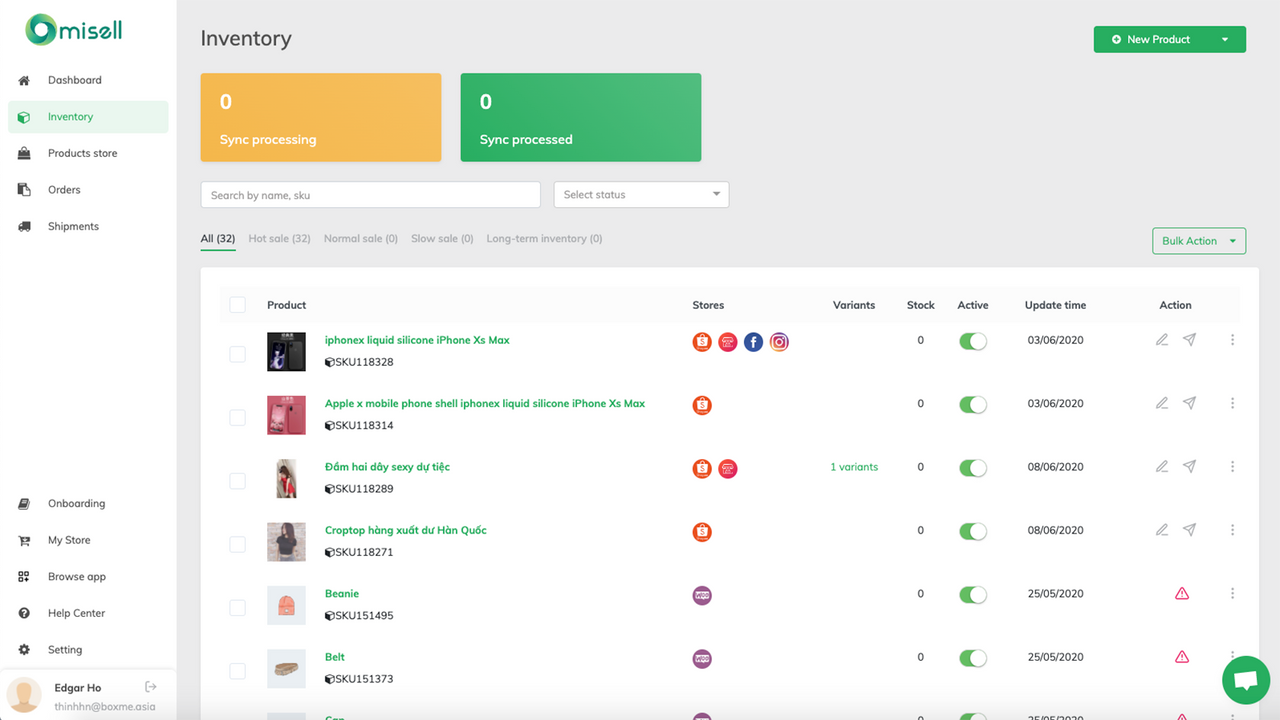Viewport: 1280px width, 720px height.
Task: Open the New Product dropdown arrow
Action: (1227, 39)
